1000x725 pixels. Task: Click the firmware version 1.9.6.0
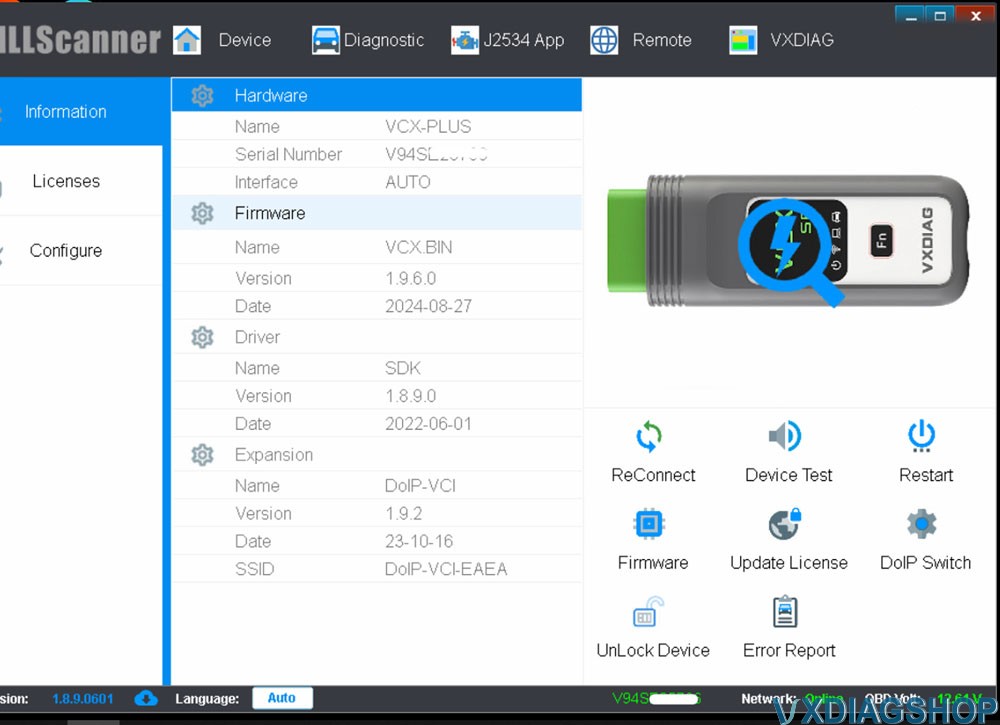(x=410, y=279)
